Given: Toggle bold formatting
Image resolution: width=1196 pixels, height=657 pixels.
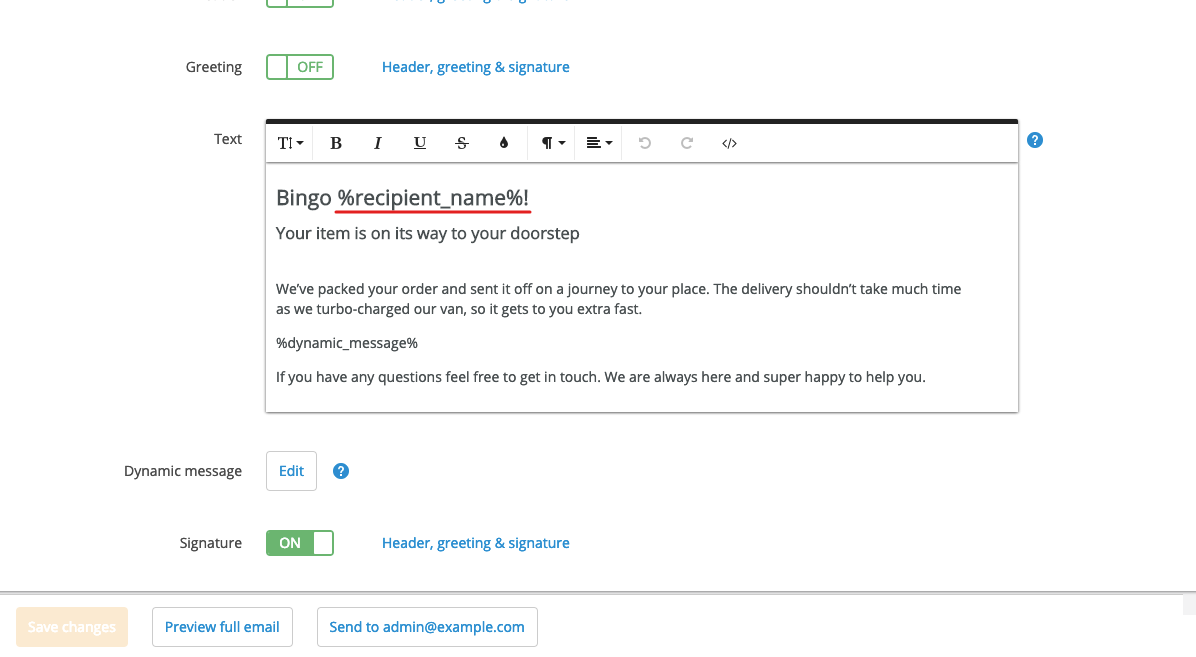Looking at the screenshot, I should pyautogui.click(x=336, y=143).
